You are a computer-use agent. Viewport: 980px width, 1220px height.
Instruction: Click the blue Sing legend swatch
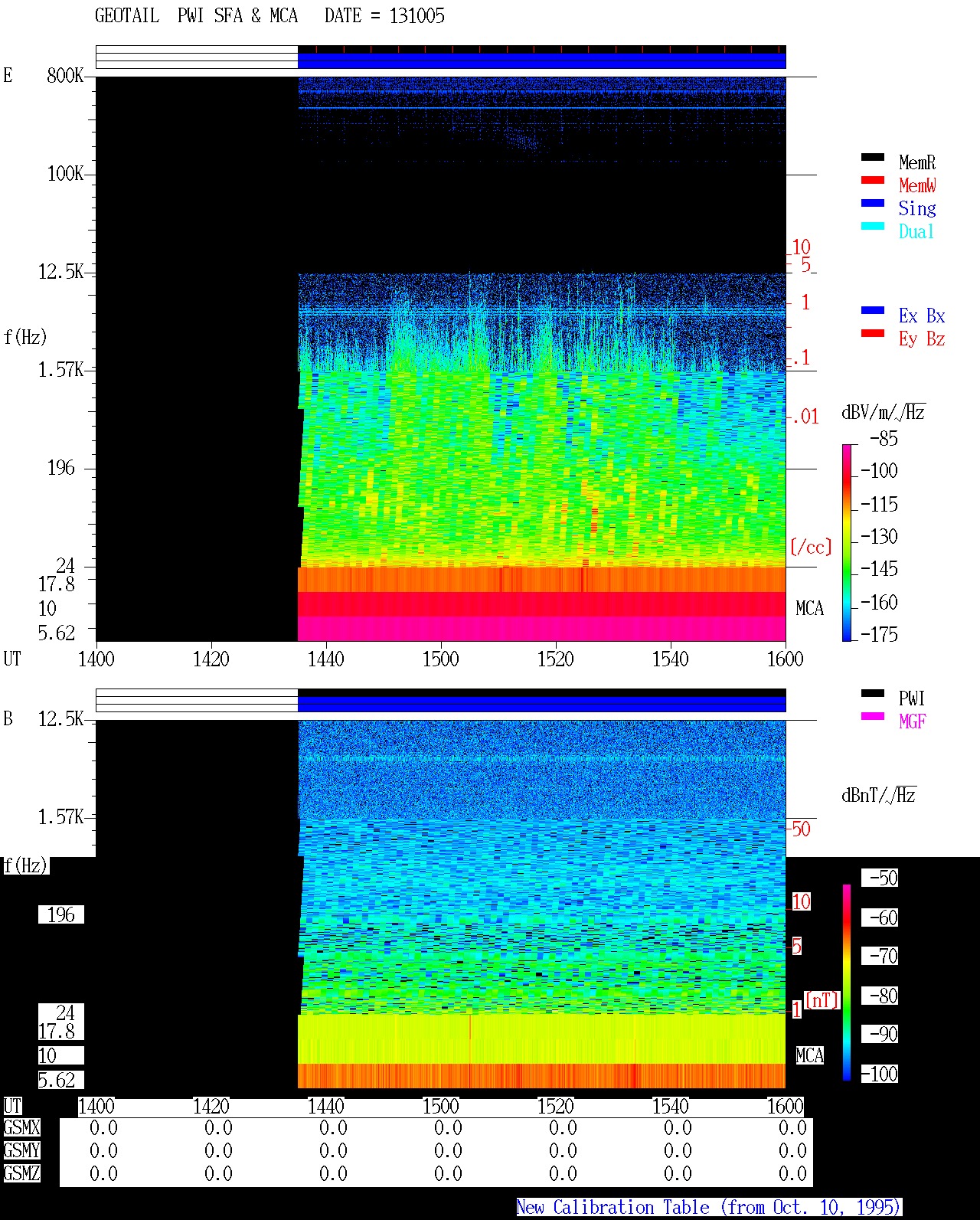click(x=873, y=203)
